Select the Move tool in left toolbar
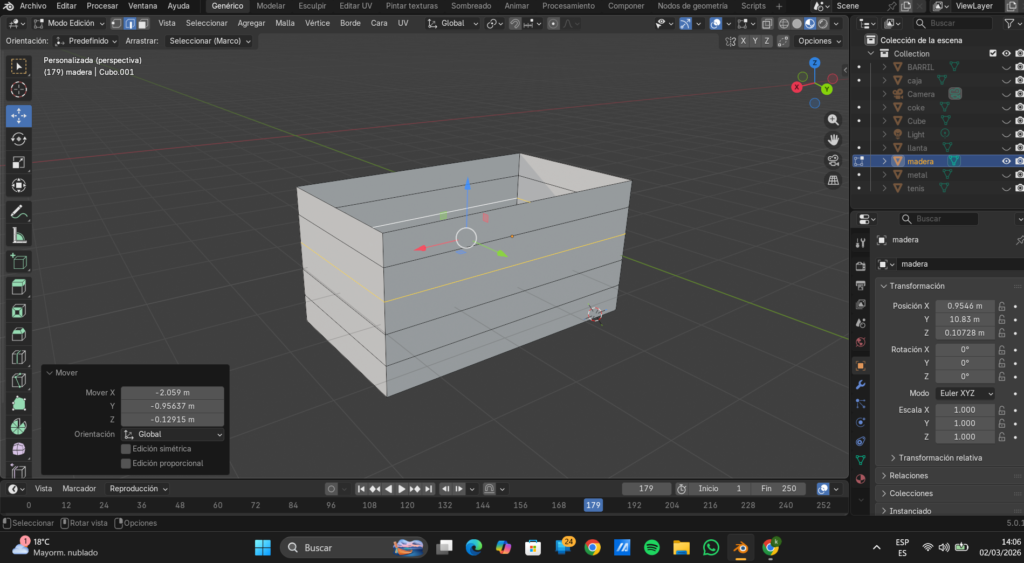Image resolution: width=1024 pixels, height=563 pixels. 18,115
